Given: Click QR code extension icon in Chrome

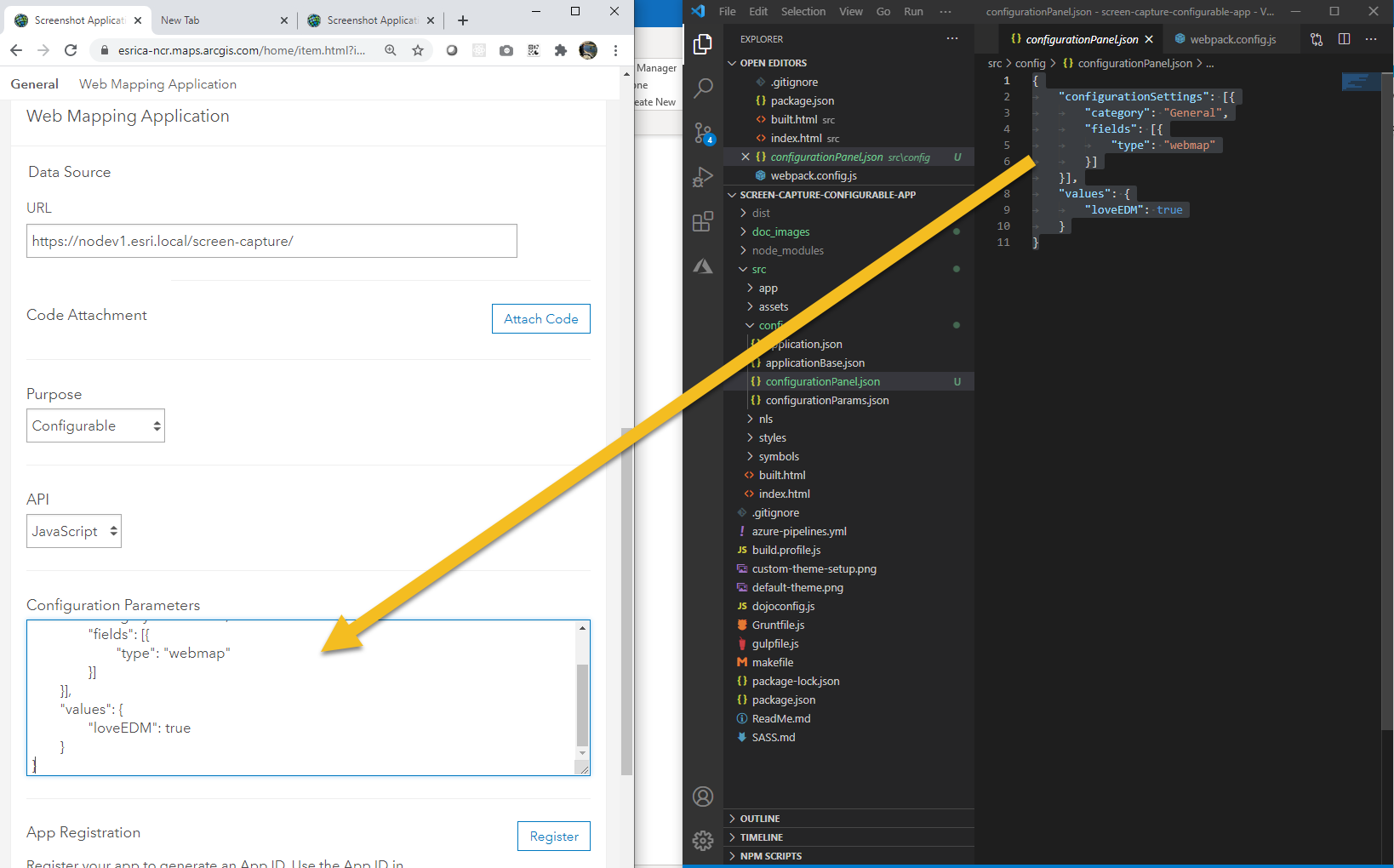Looking at the screenshot, I should 534,50.
